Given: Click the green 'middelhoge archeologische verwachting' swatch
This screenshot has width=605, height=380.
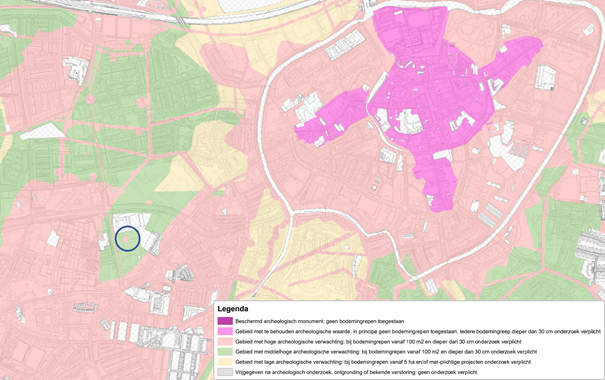Looking at the screenshot, I should click(x=225, y=352).
